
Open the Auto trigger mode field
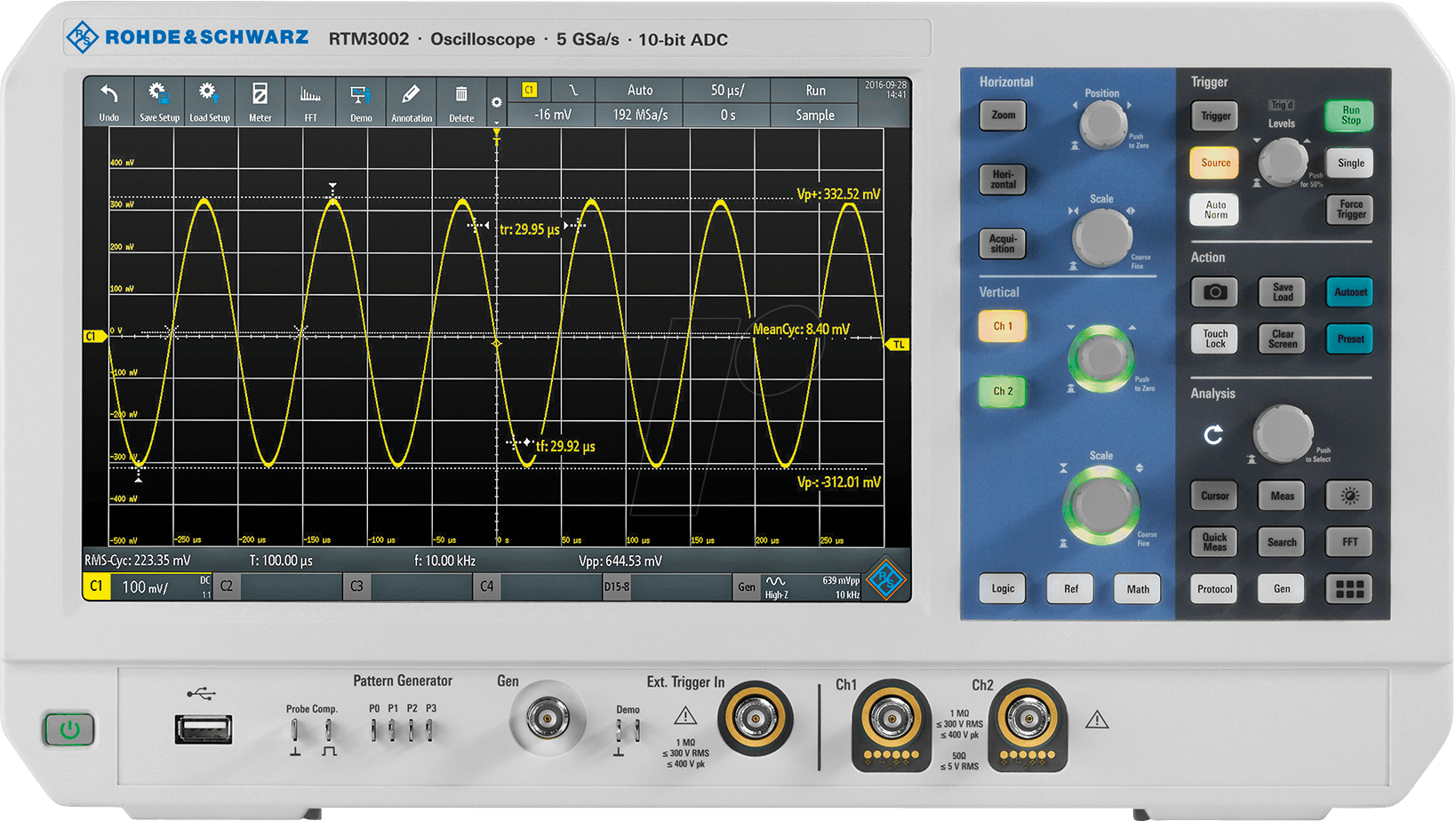click(639, 90)
